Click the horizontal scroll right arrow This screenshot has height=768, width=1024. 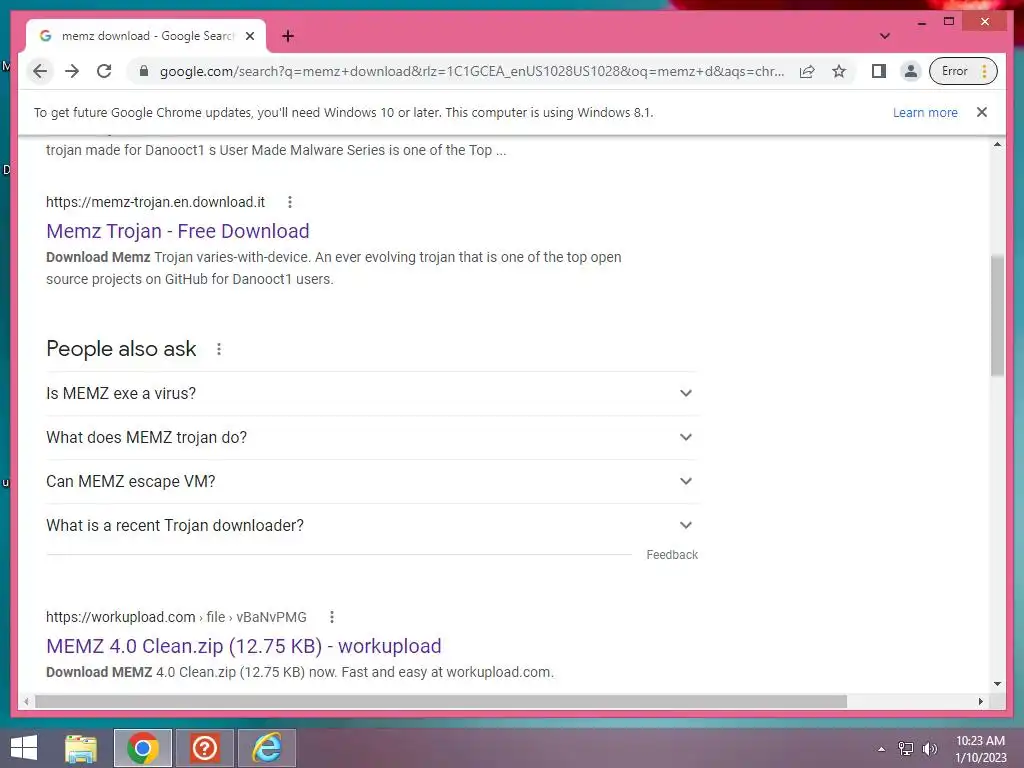click(x=981, y=701)
